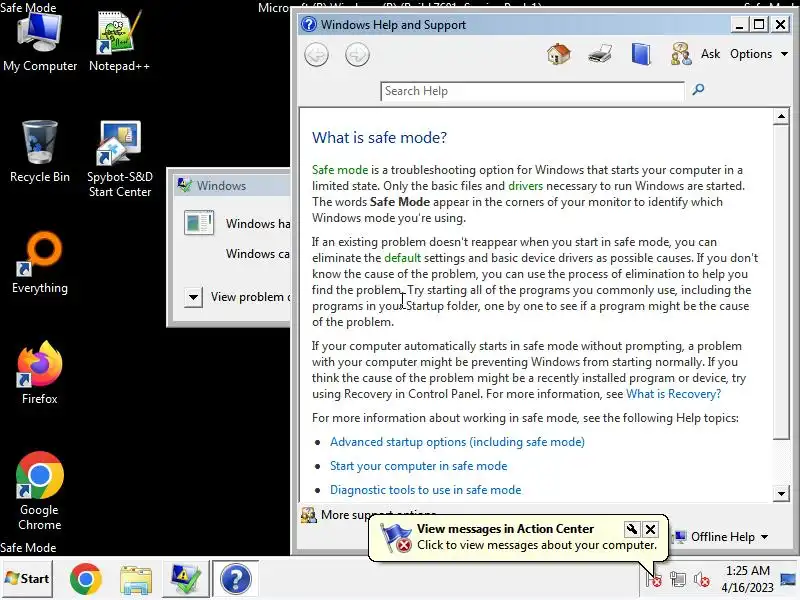Open My Computer desktop icon
This screenshot has height=600, width=800.
[40, 41]
